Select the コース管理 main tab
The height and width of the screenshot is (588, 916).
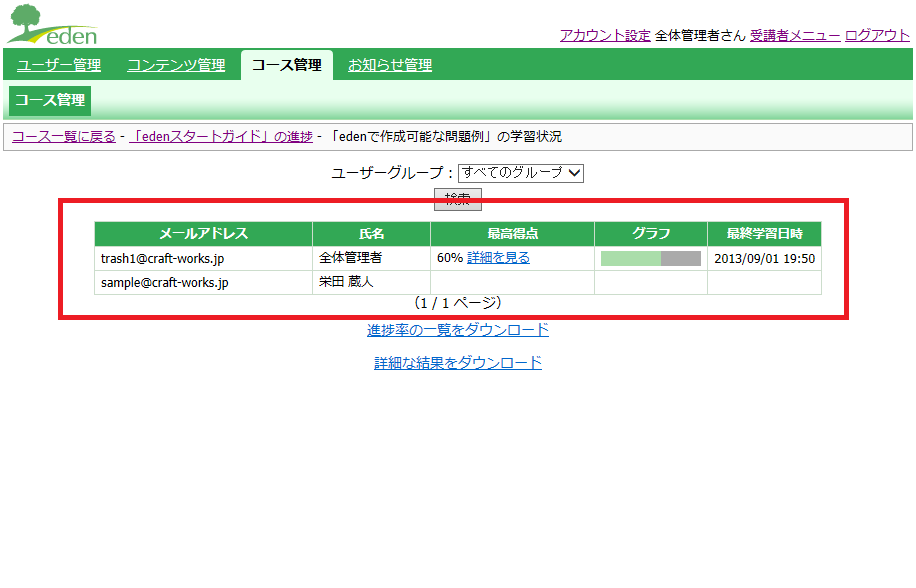click(x=287, y=65)
